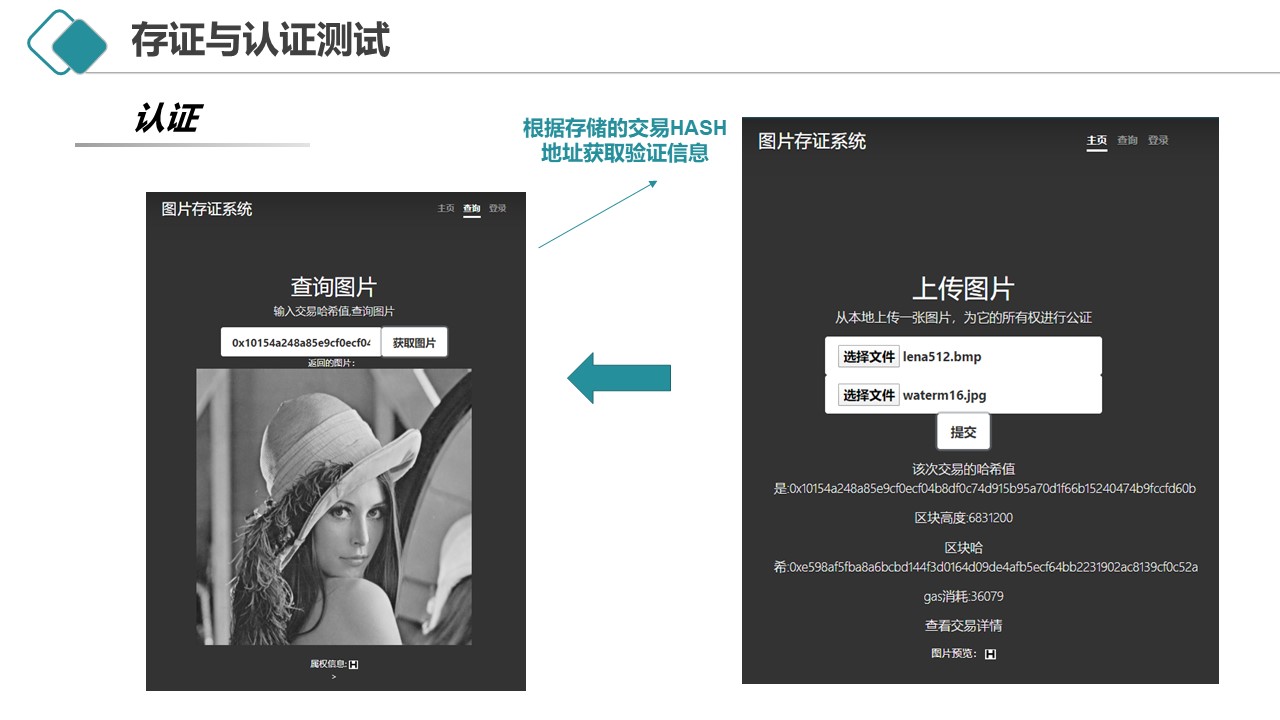The image size is (1280, 720).
Task: Click 选择文件 button next to lena512.bmp
Action: tap(868, 356)
